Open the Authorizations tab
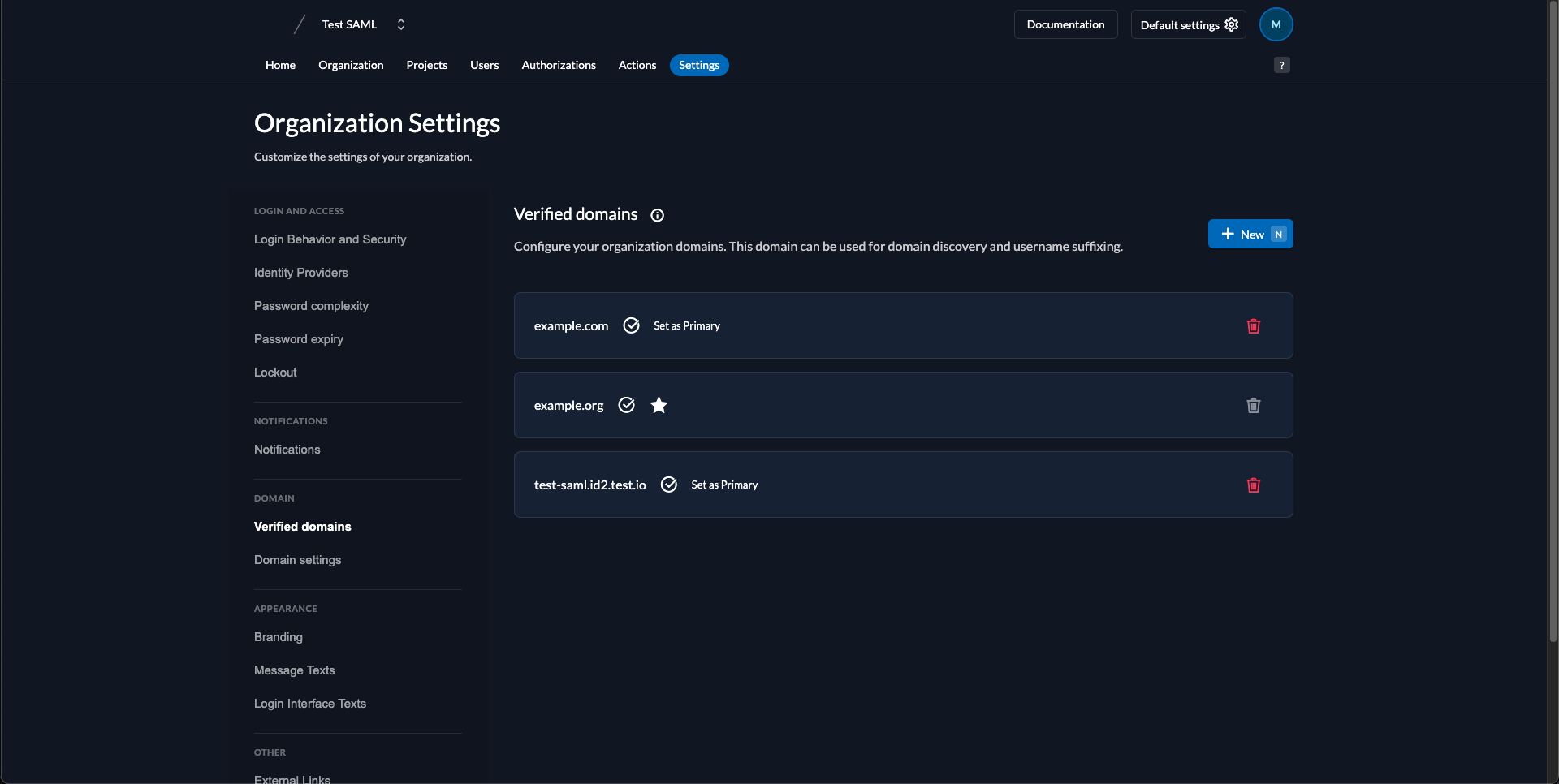1559x784 pixels. pos(559,65)
